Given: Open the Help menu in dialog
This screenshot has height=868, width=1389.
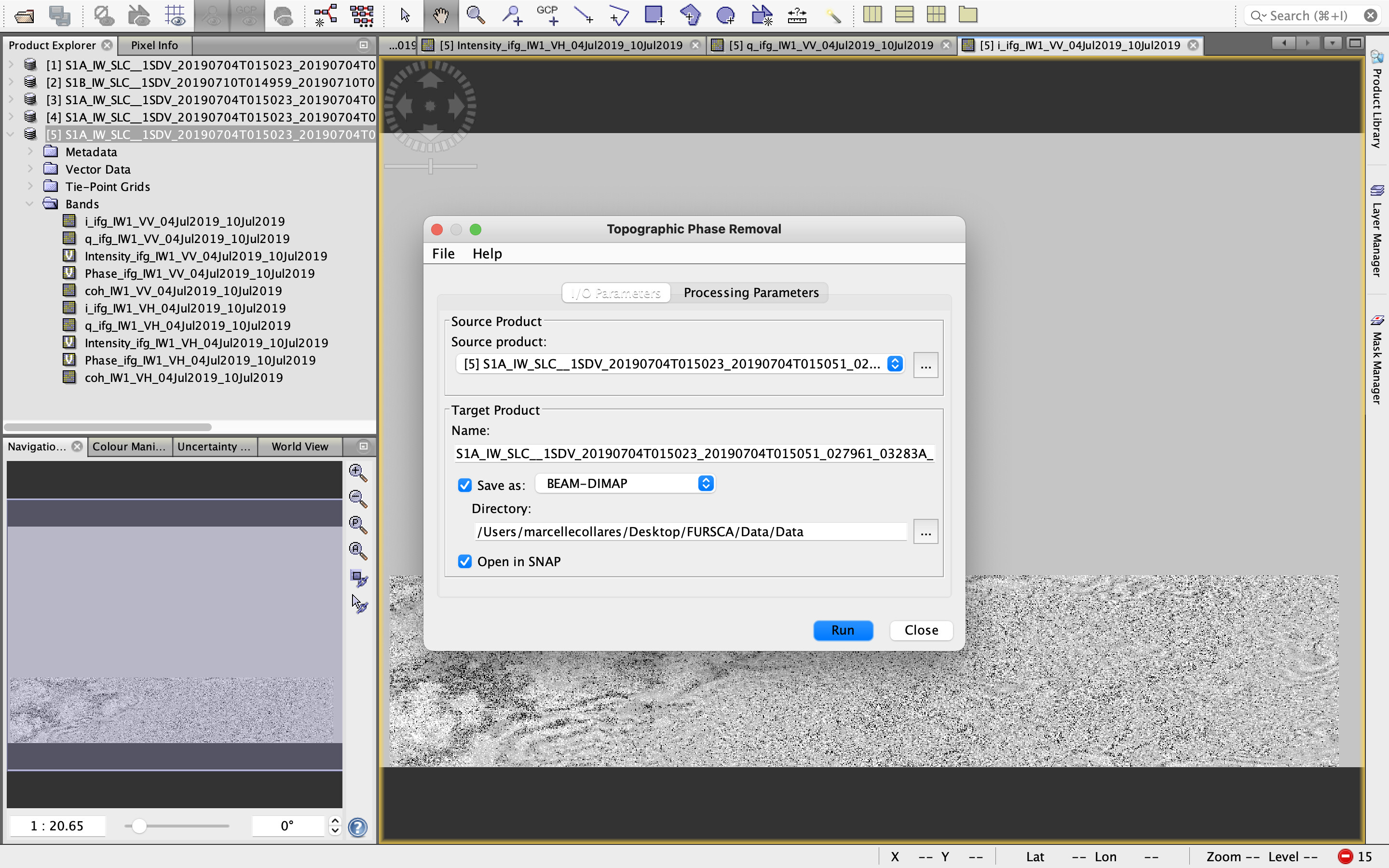Looking at the screenshot, I should coord(487,253).
